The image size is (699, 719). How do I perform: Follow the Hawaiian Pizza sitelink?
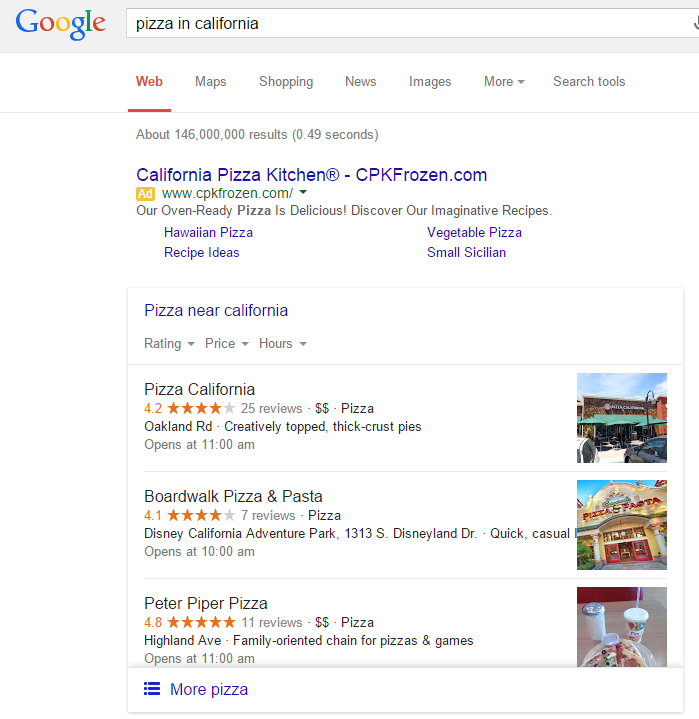(x=208, y=232)
